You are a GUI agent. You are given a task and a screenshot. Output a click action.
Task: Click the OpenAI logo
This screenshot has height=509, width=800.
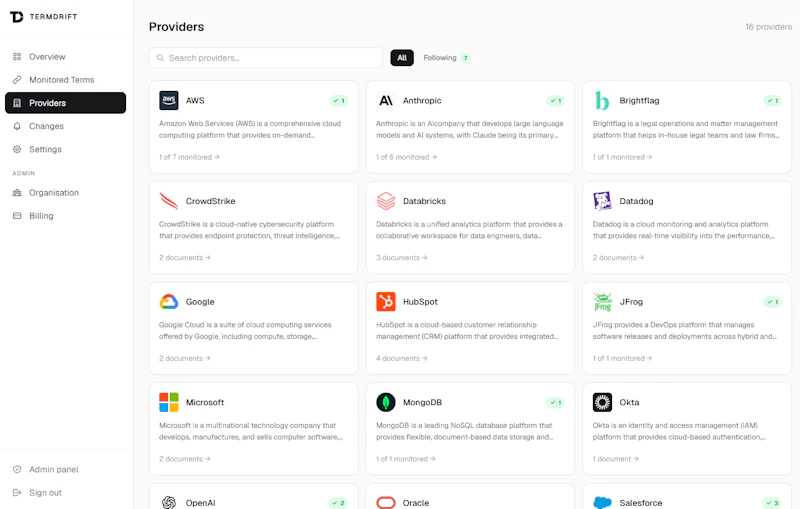point(169,502)
